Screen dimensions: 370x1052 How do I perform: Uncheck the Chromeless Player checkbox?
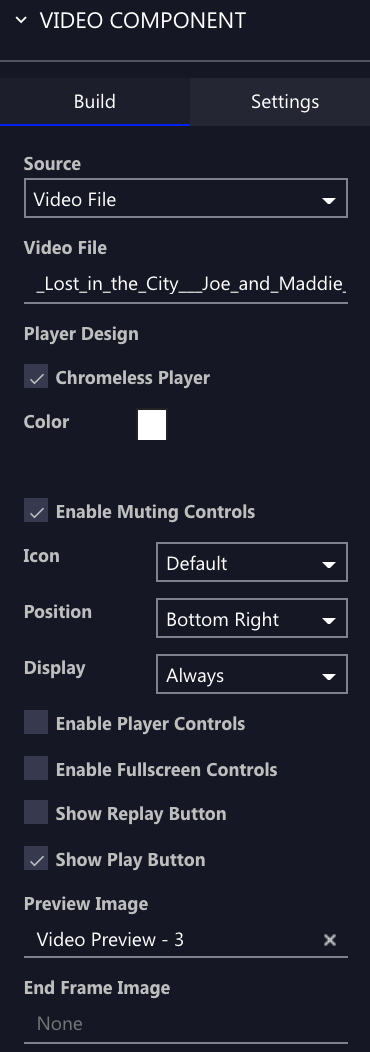(36, 377)
